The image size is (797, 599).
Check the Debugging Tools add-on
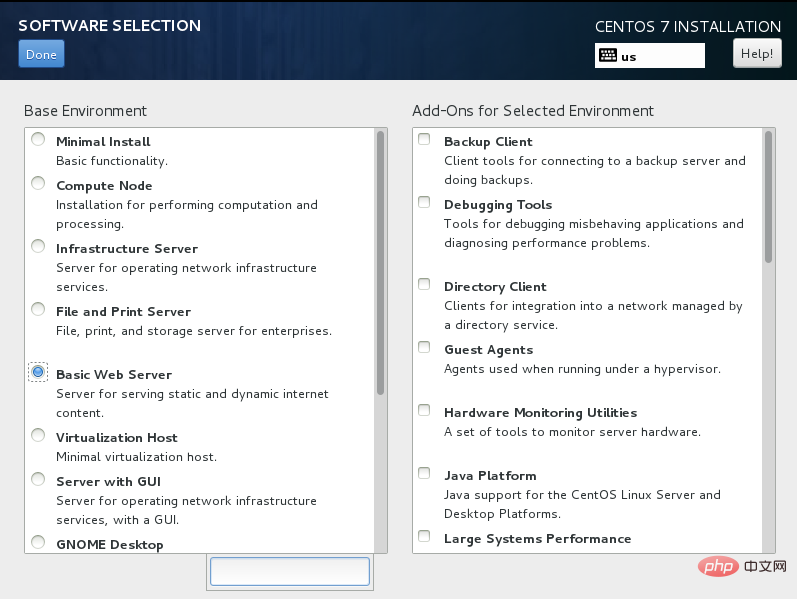(x=424, y=203)
